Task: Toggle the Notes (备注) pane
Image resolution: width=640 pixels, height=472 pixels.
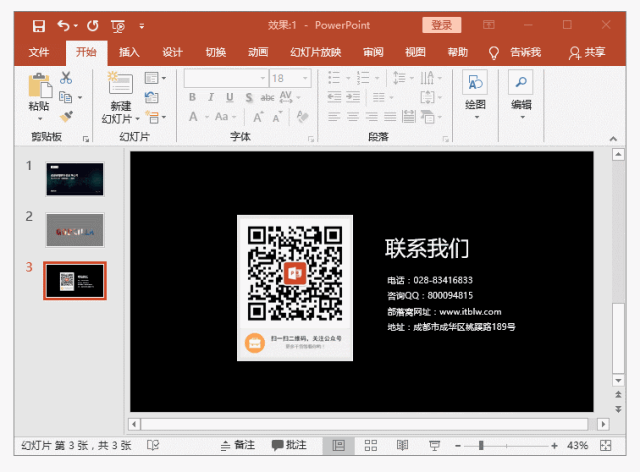Action: coord(237,445)
